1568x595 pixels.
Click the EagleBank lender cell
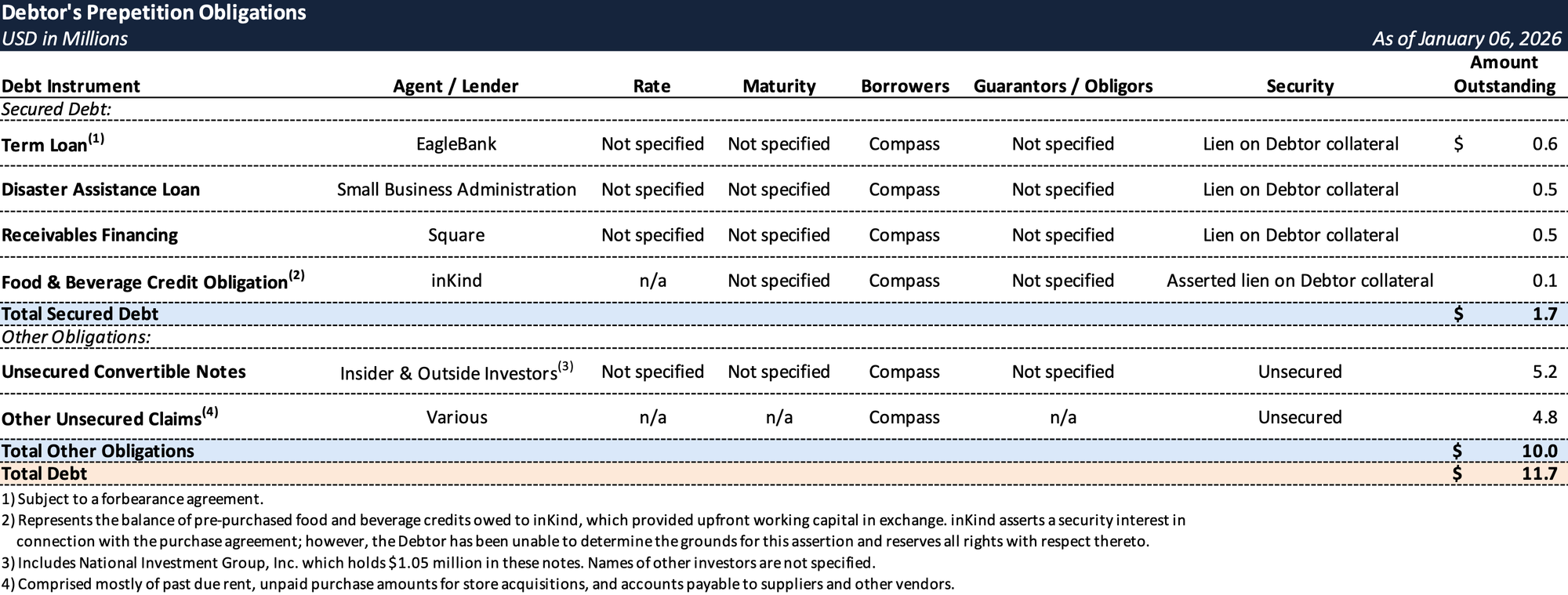tap(456, 144)
